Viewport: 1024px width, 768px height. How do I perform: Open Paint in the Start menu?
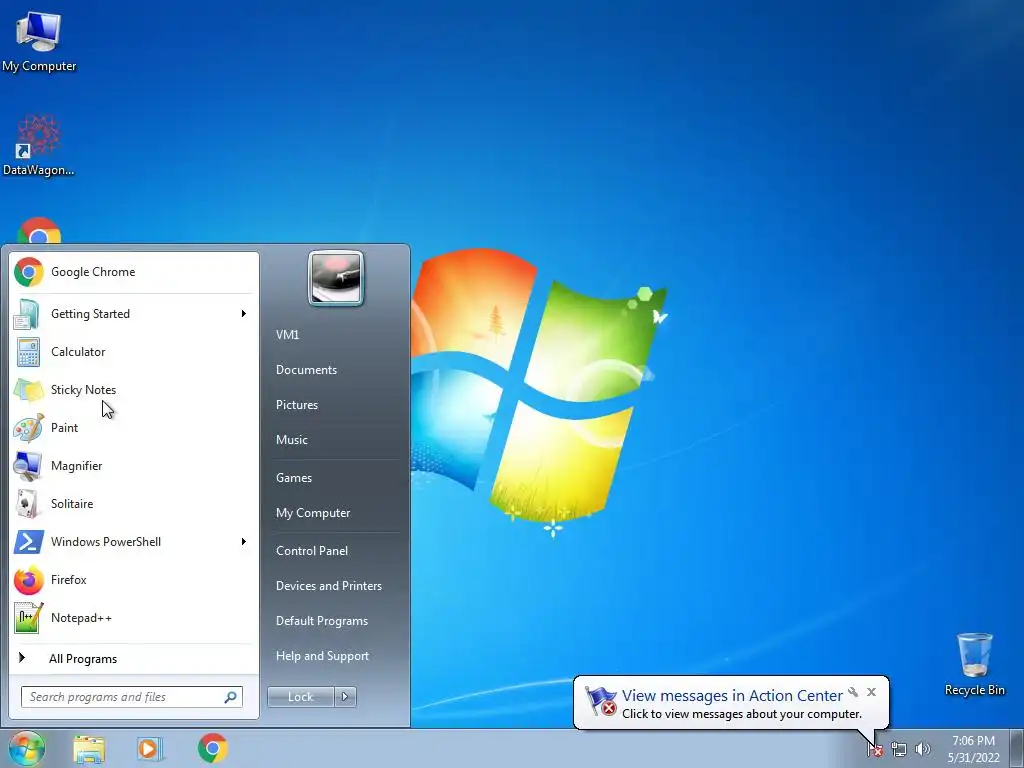point(134,428)
